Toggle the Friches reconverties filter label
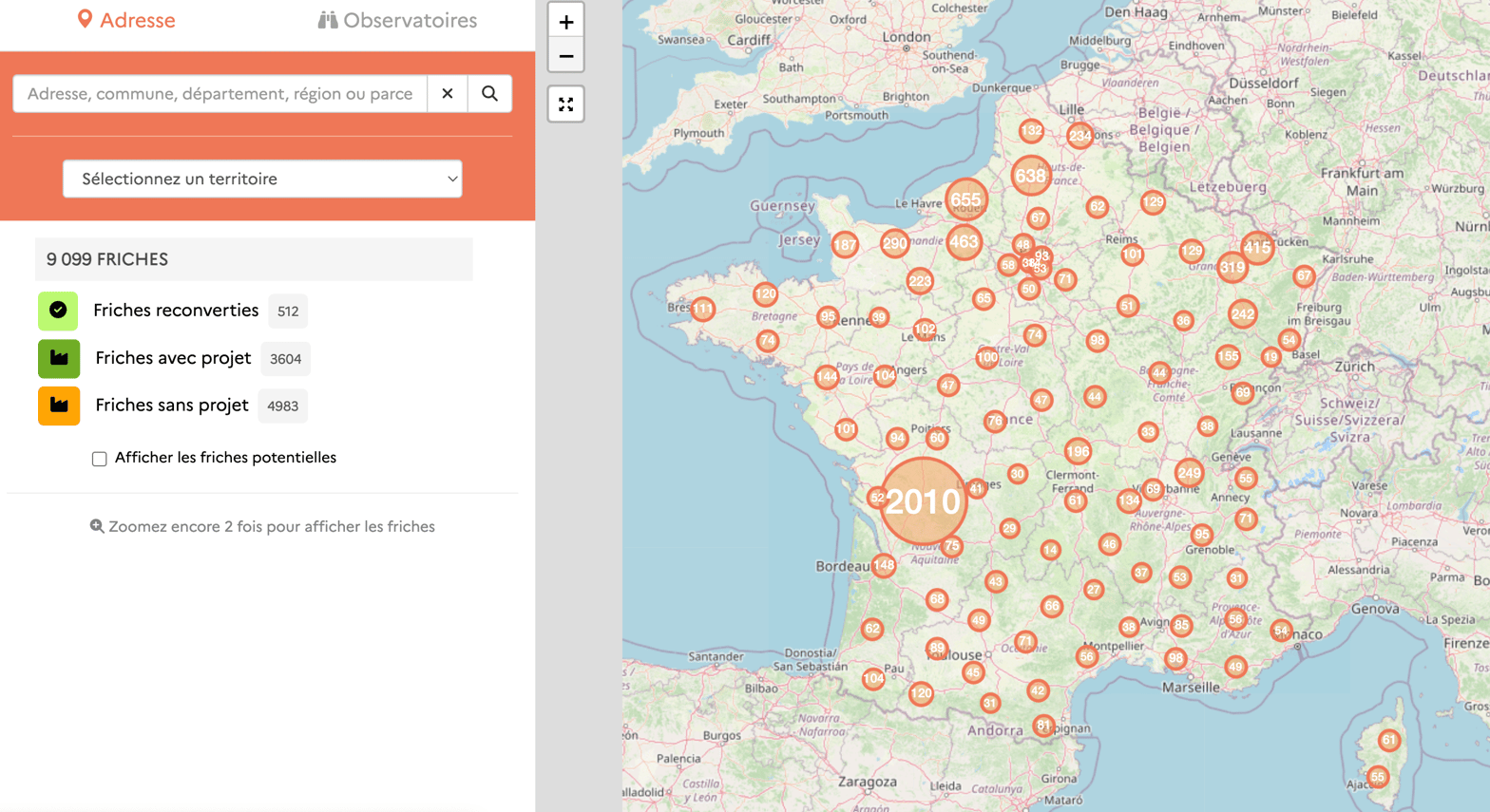Screen dimensions: 1490x812 tap(176, 311)
